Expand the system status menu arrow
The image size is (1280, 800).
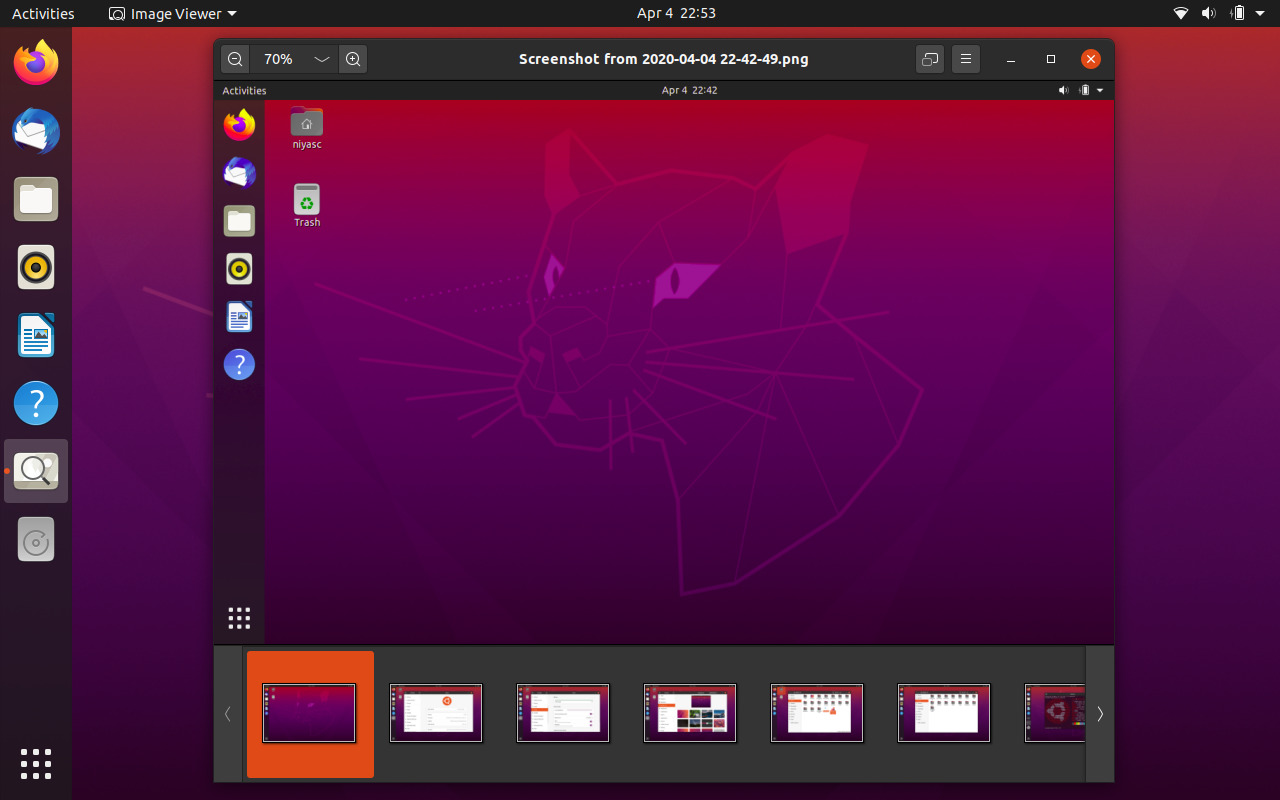pos(1262,13)
